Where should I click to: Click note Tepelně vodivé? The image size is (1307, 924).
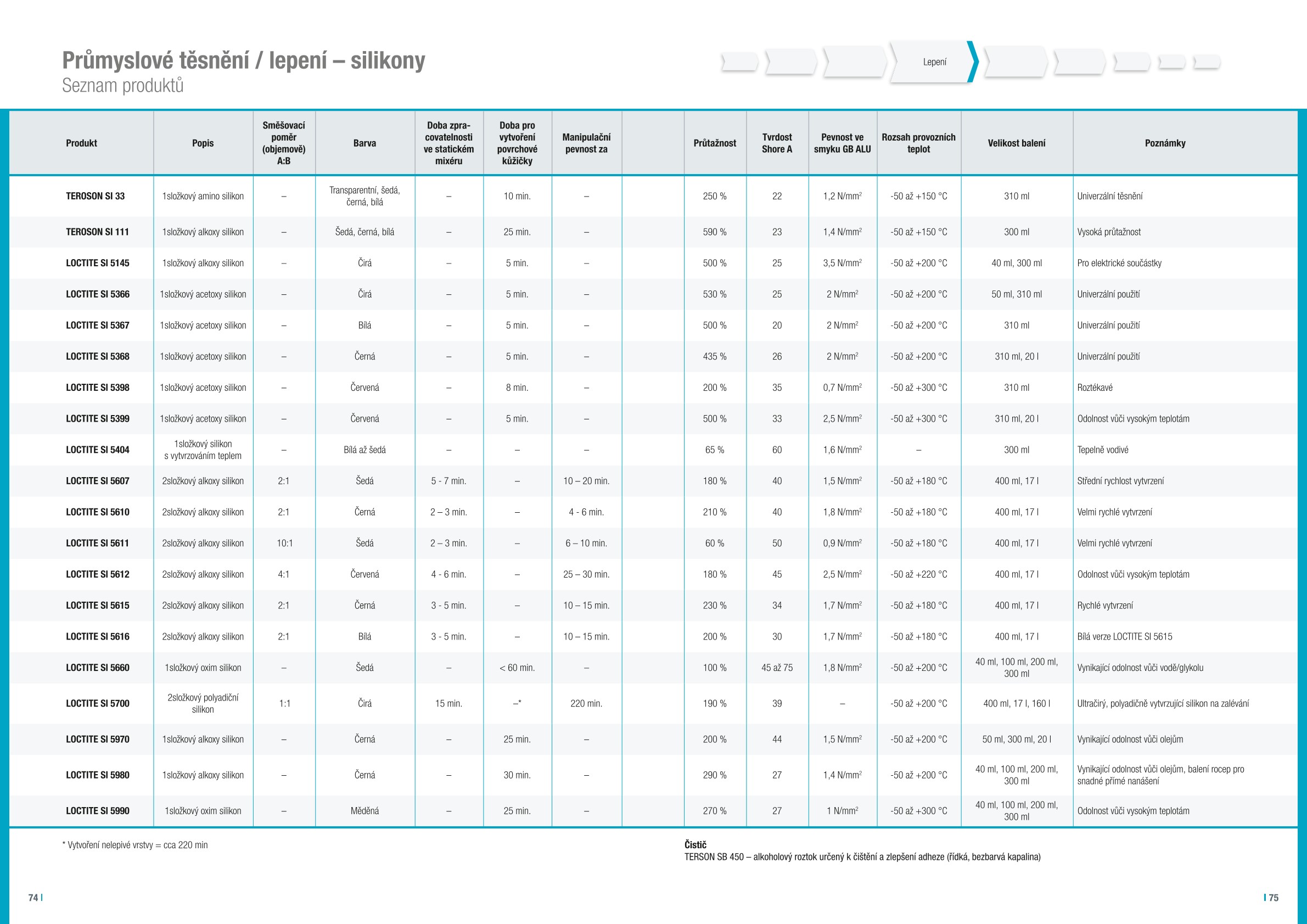point(1103,450)
